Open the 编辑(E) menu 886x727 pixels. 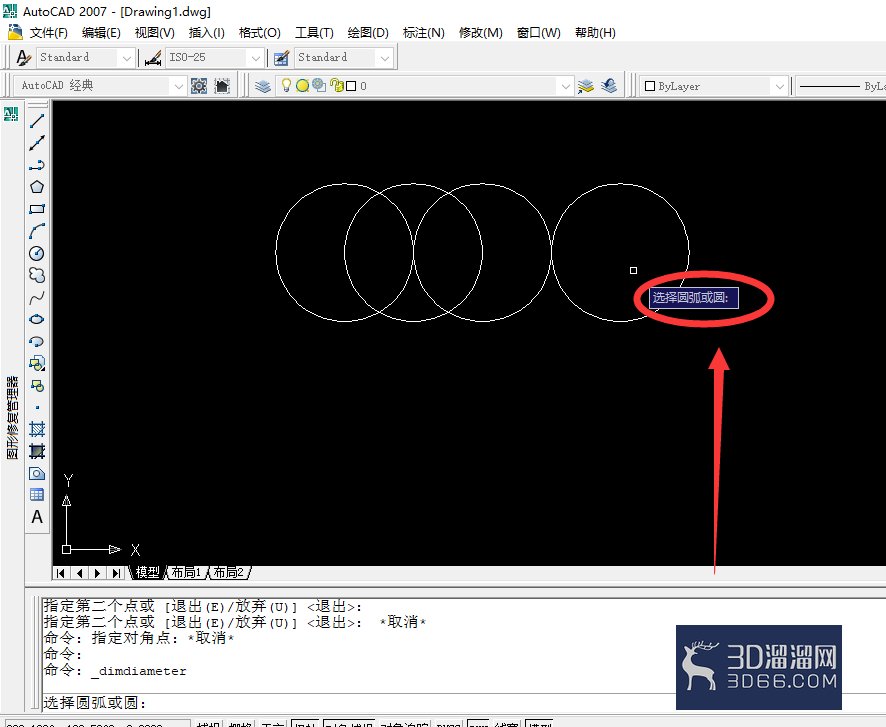[101, 33]
